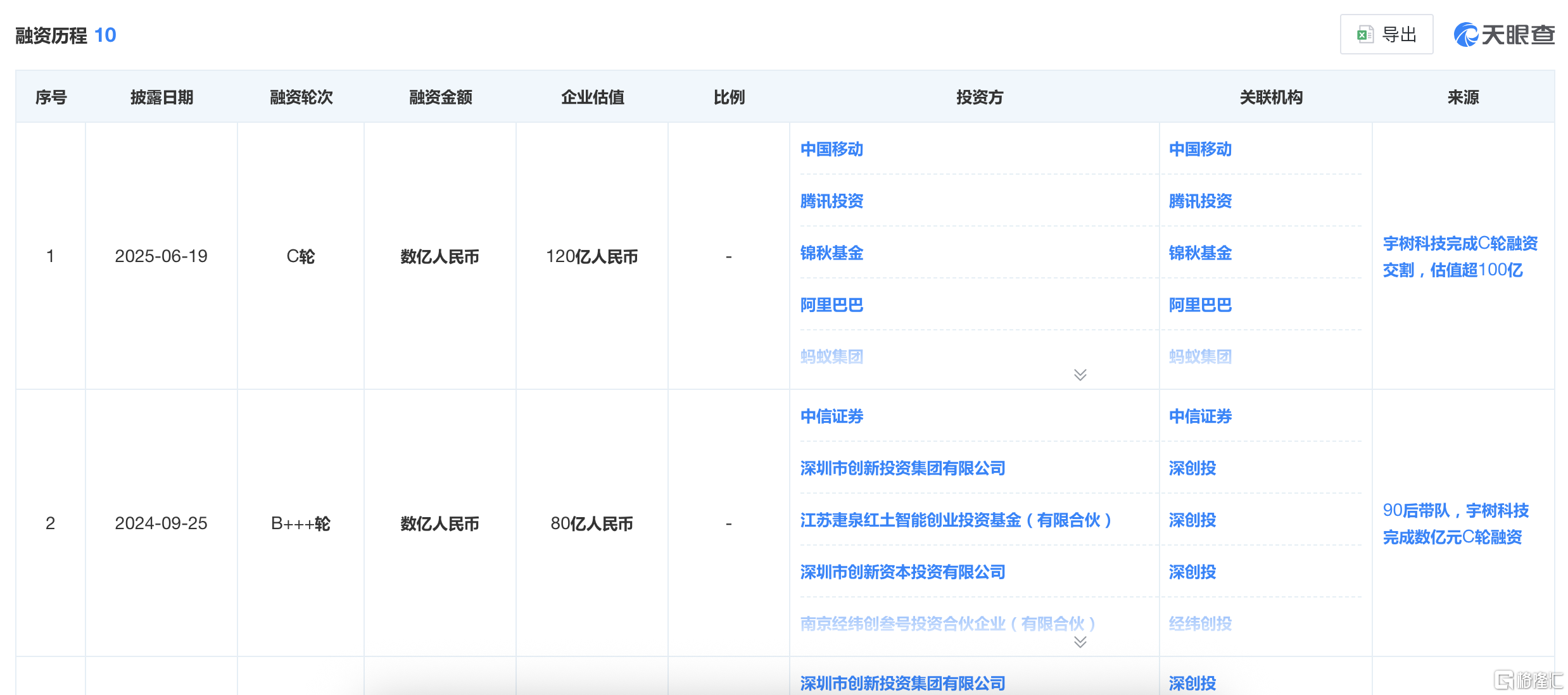Click the 融资金额 column header

440,97
